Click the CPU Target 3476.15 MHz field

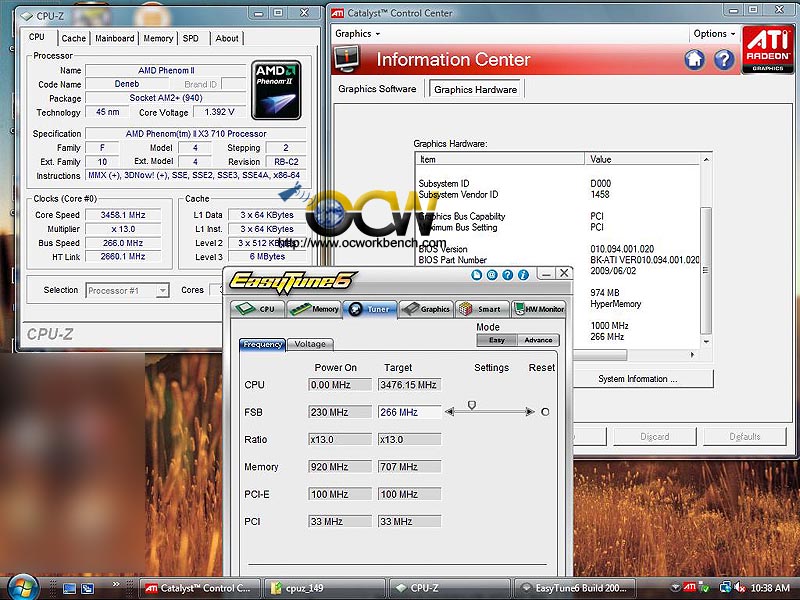coord(409,385)
